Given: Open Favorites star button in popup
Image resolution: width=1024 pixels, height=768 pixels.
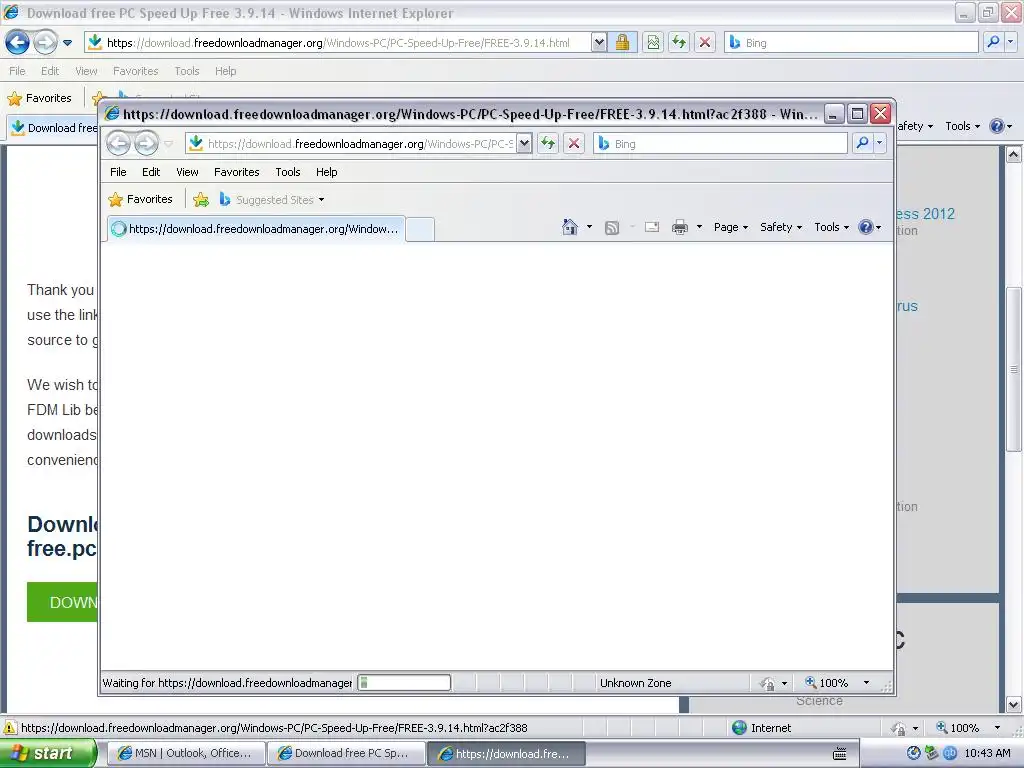Looking at the screenshot, I should tap(141, 199).
